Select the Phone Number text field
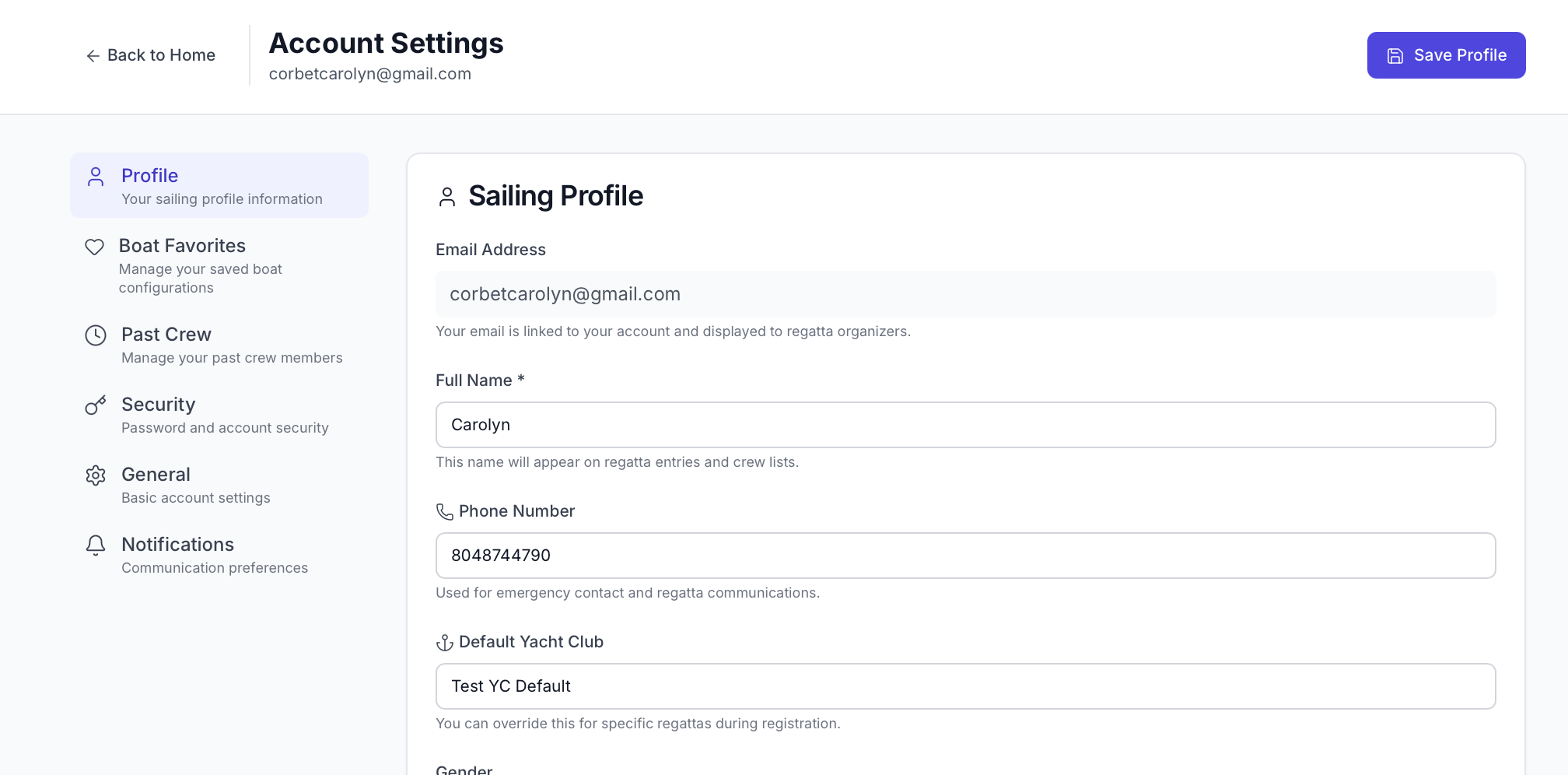This screenshot has height=775, width=1568. pos(964,555)
